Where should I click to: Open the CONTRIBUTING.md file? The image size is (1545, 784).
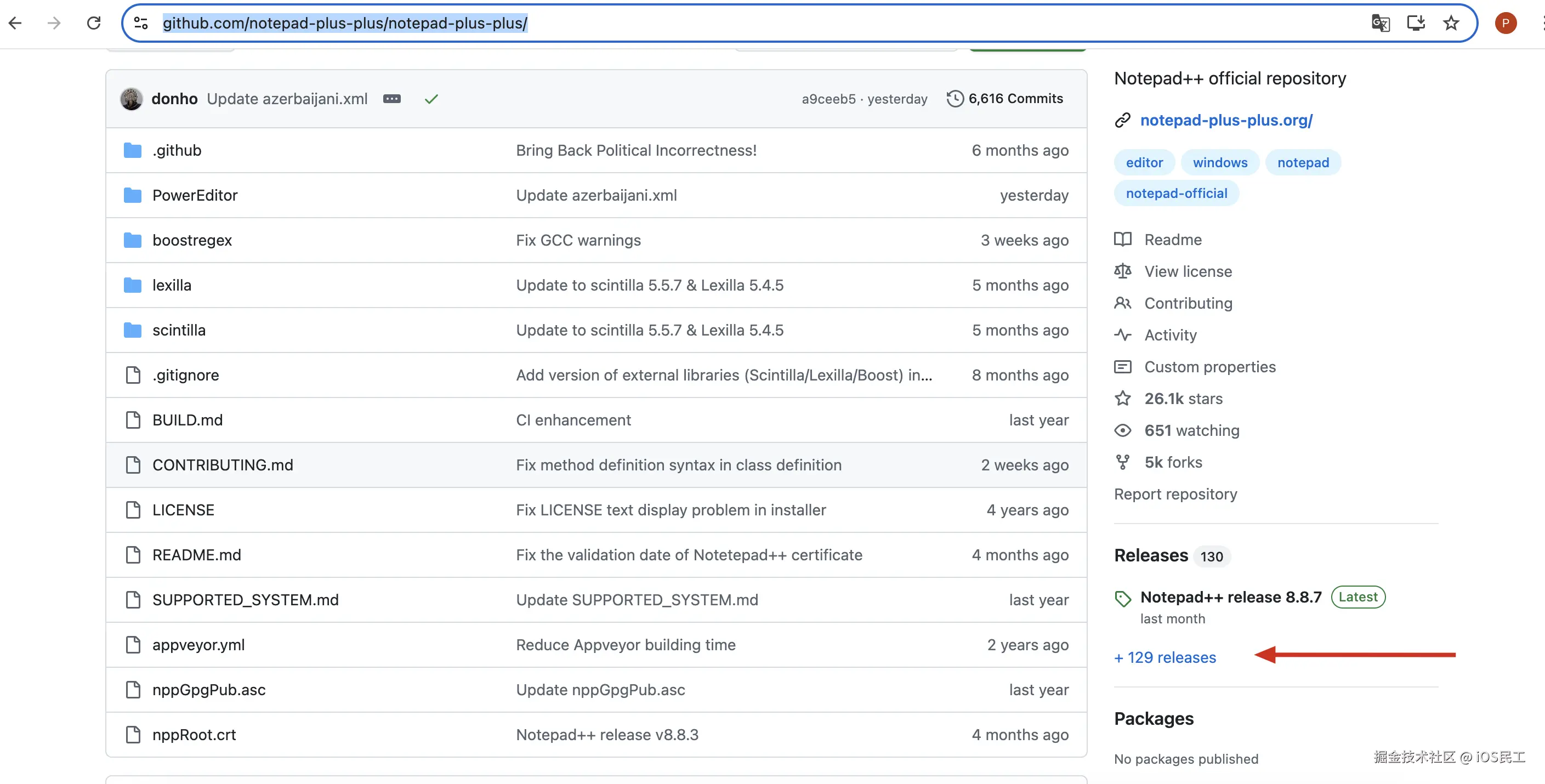(x=223, y=465)
